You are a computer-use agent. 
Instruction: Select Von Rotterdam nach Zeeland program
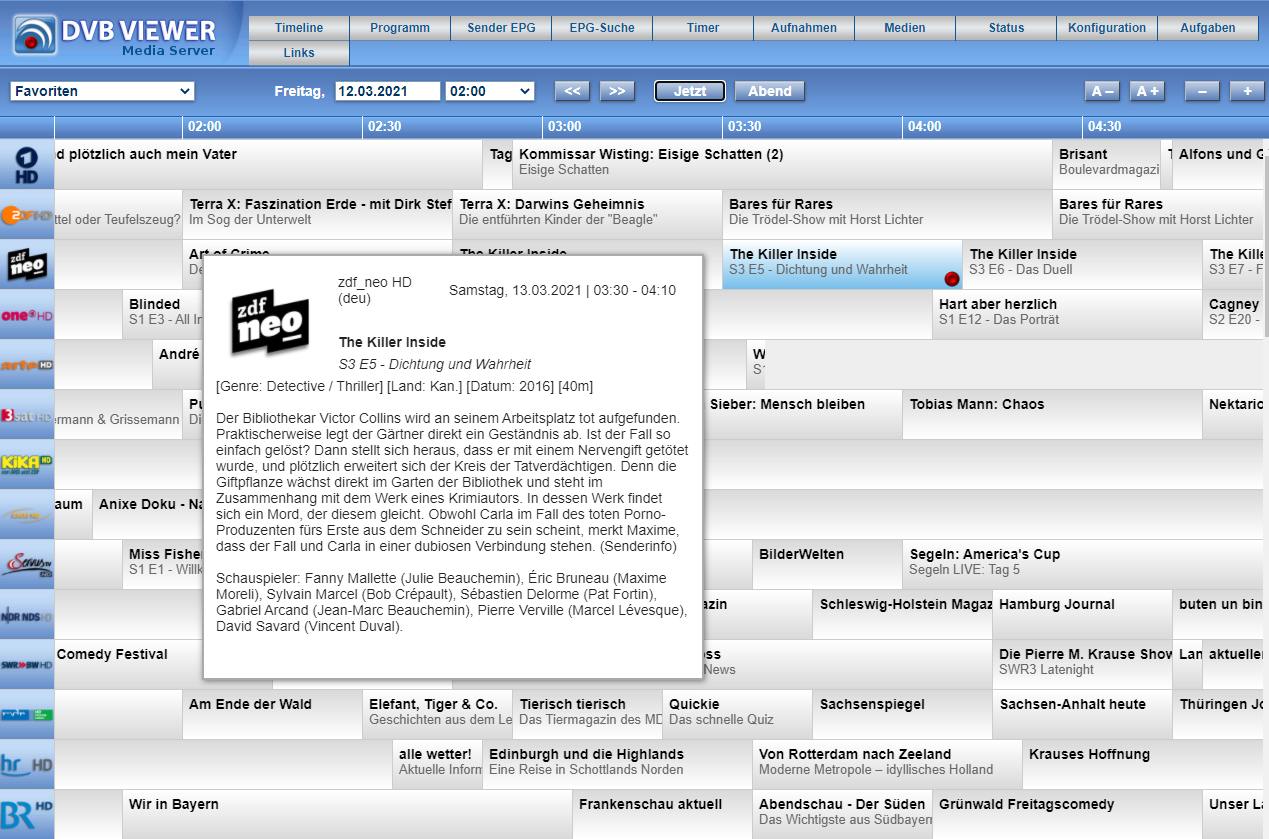click(887, 764)
